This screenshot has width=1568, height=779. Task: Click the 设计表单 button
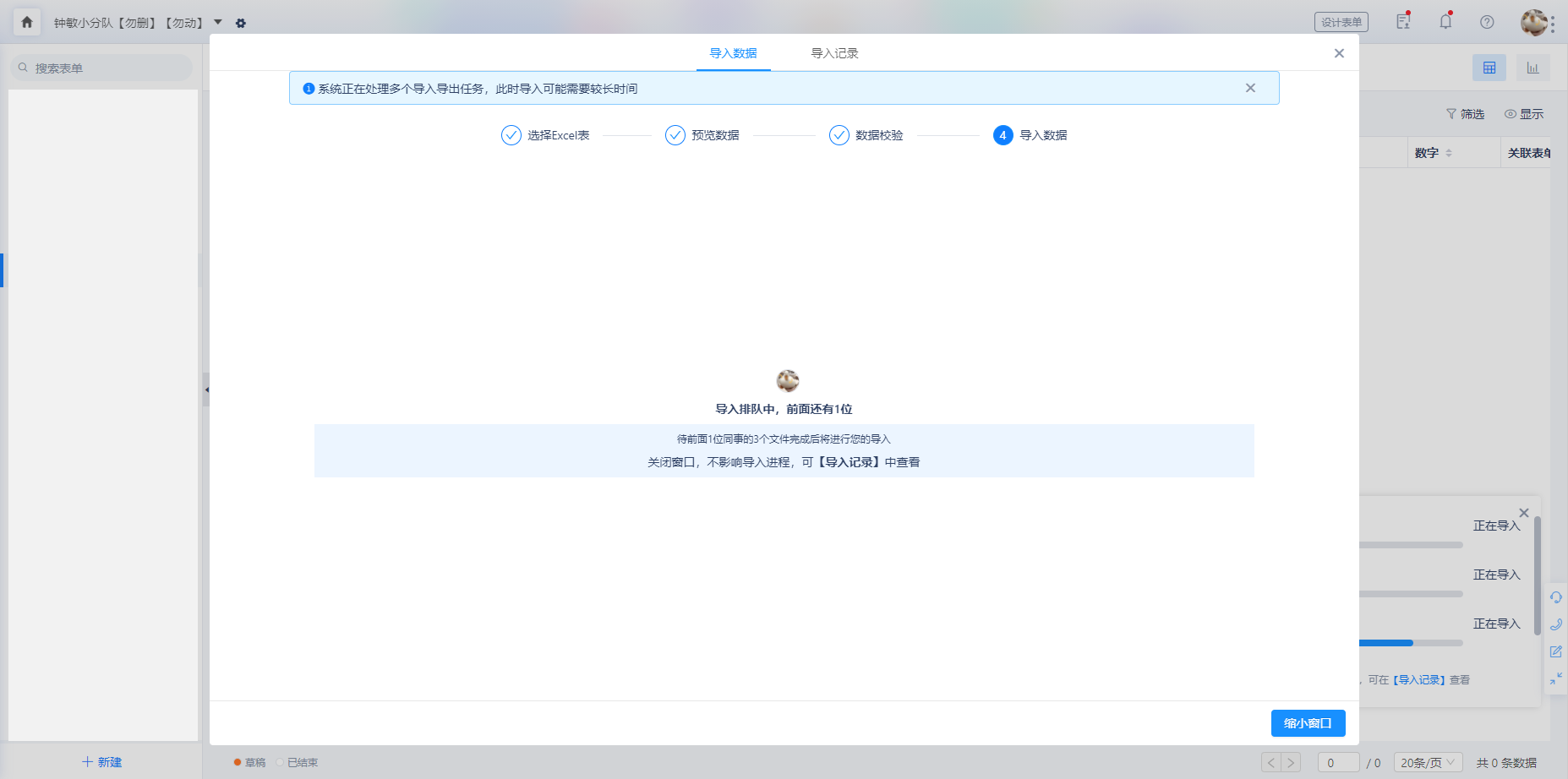click(1341, 22)
